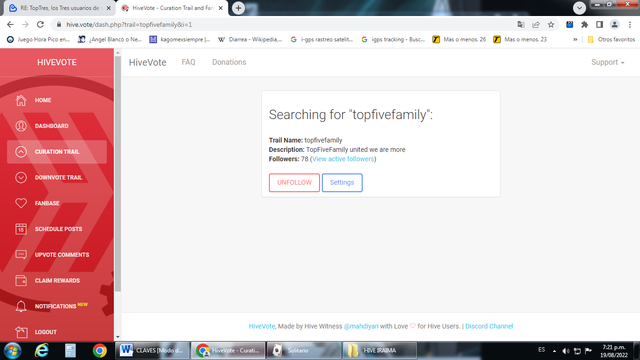Image resolution: width=640 pixels, height=360 pixels.
Task: Click the address bar URL field
Action: click(286, 24)
